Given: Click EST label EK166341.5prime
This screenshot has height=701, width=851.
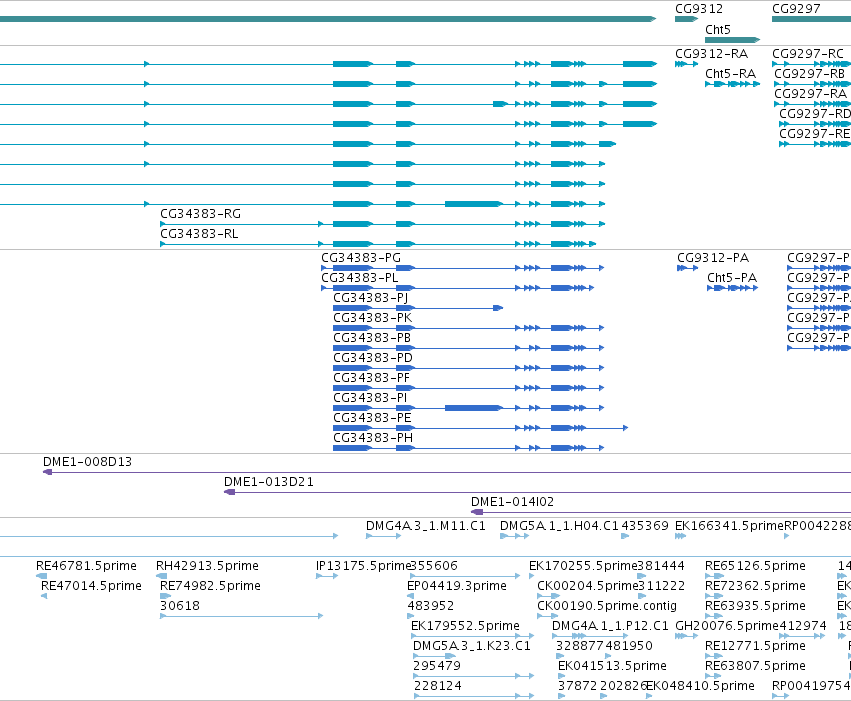Looking at the screenshot, I should (x=729, y=526).
